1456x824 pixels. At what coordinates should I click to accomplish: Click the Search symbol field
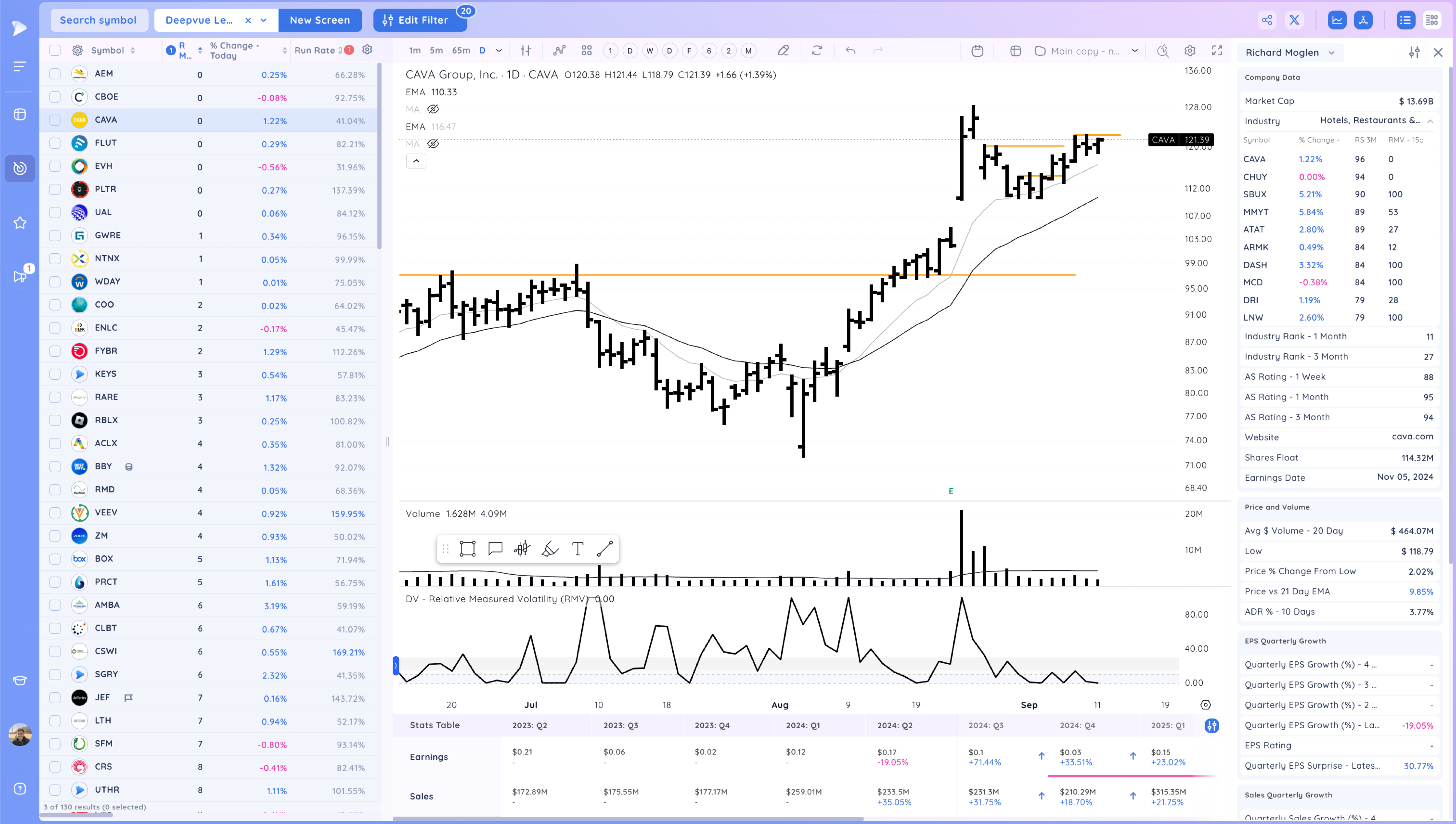click(x=99, y=20)
